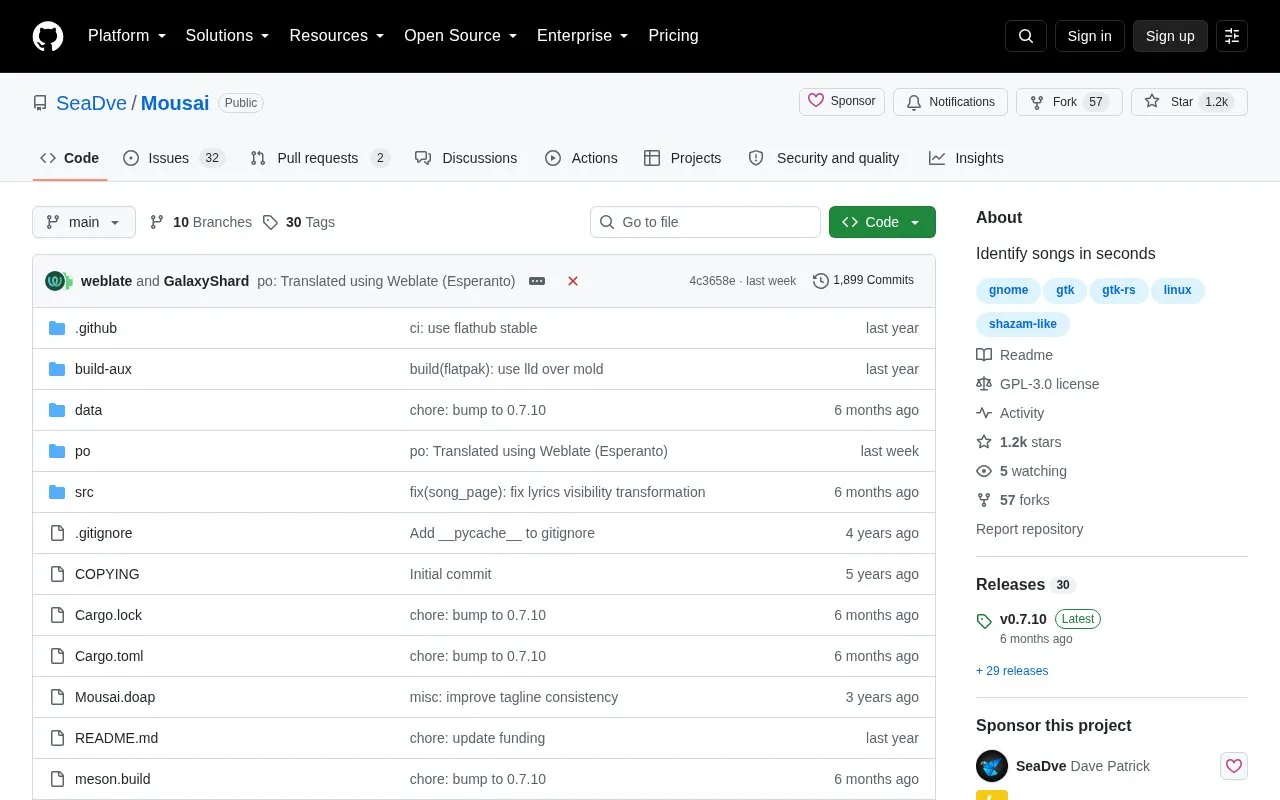Open the Projects tab
This screenshot has width=1280, height=800.
click(682, 158)
